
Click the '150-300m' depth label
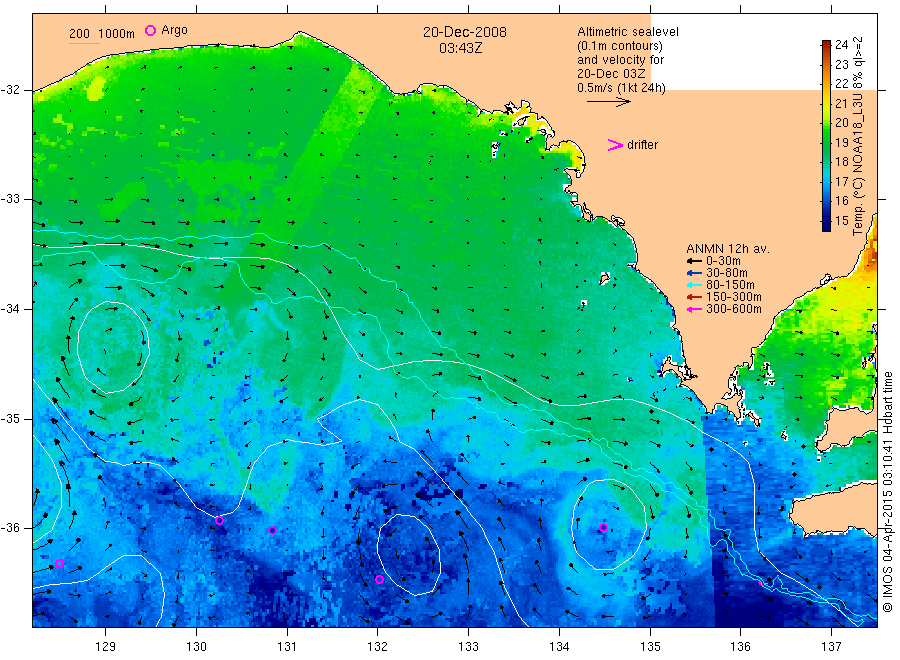(x=734, y=297)
